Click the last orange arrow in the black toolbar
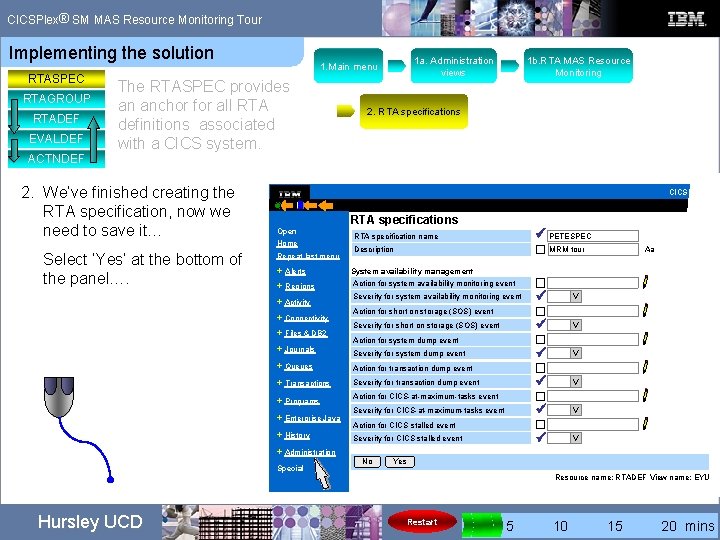Image resolution: width=720 pixels, height=540 pixels. coord(326,205)
